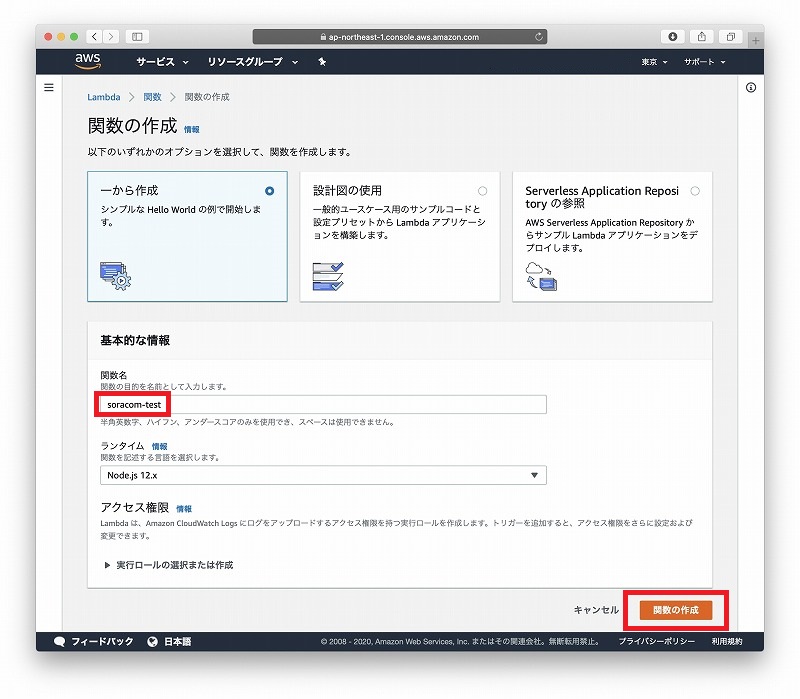Click the Safari address bar
Image resolution: width=800 pixels, height=699 pixels.
400,37
